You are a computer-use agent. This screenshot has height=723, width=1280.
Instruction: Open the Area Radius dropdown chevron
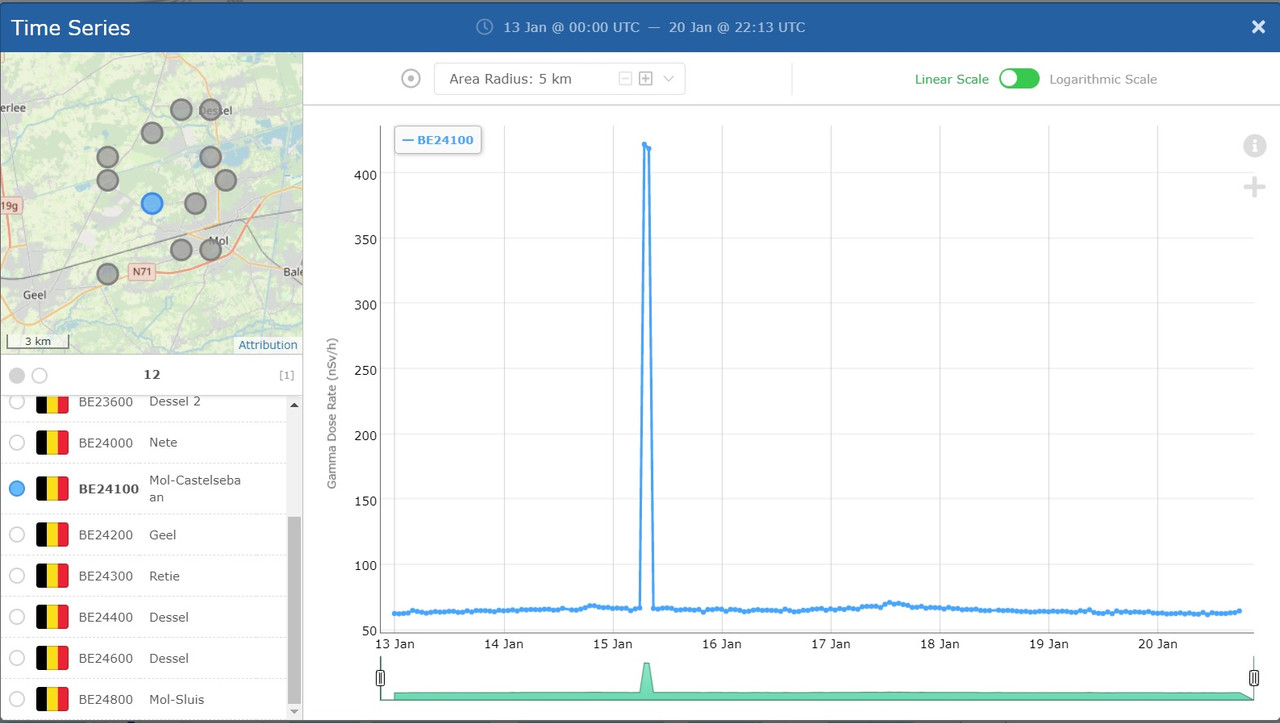669,79
